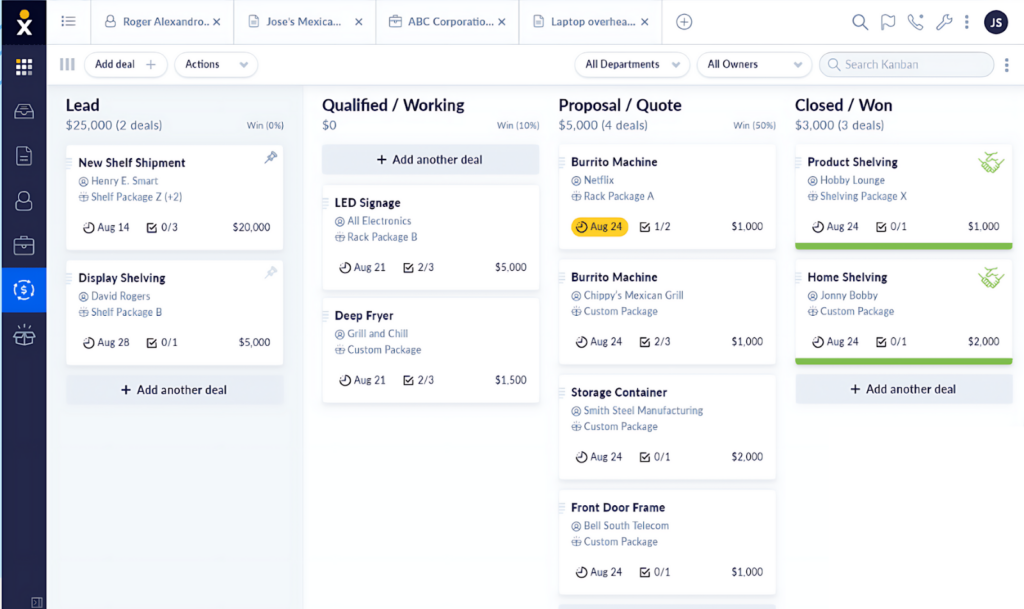Screen dimensions: 1024x609
Task: Click the search magnifier icon in top bar
Action: [860, 22]
